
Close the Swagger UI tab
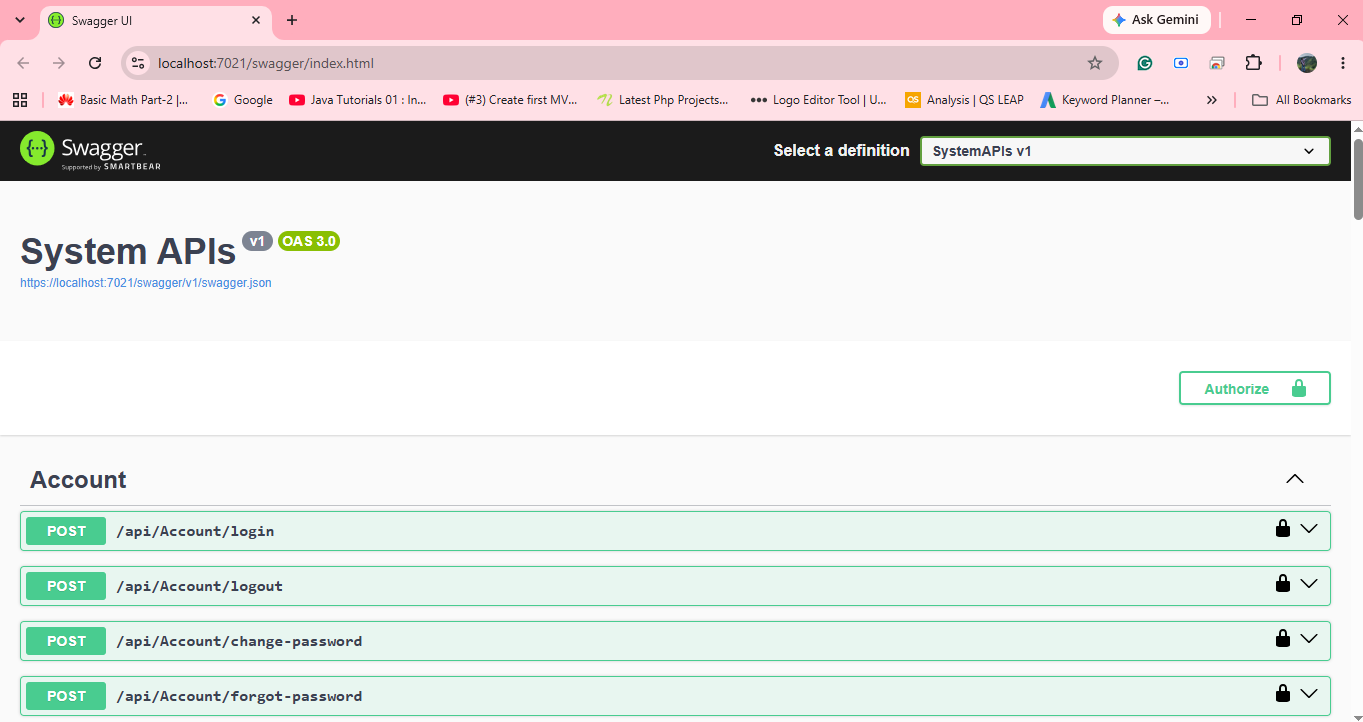point(257,20)
